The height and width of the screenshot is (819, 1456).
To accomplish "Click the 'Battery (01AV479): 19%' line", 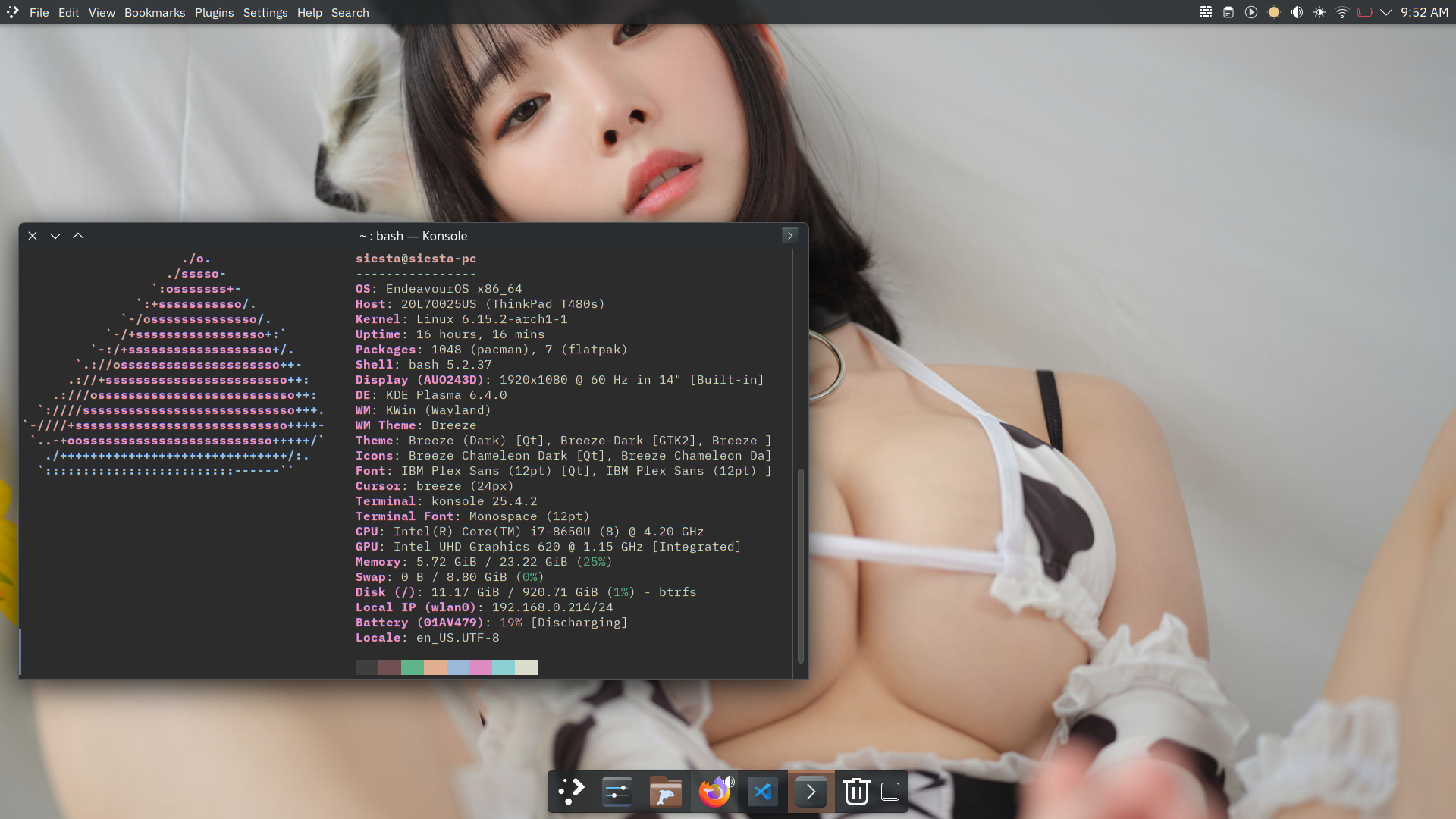I will tap(491, 623).
